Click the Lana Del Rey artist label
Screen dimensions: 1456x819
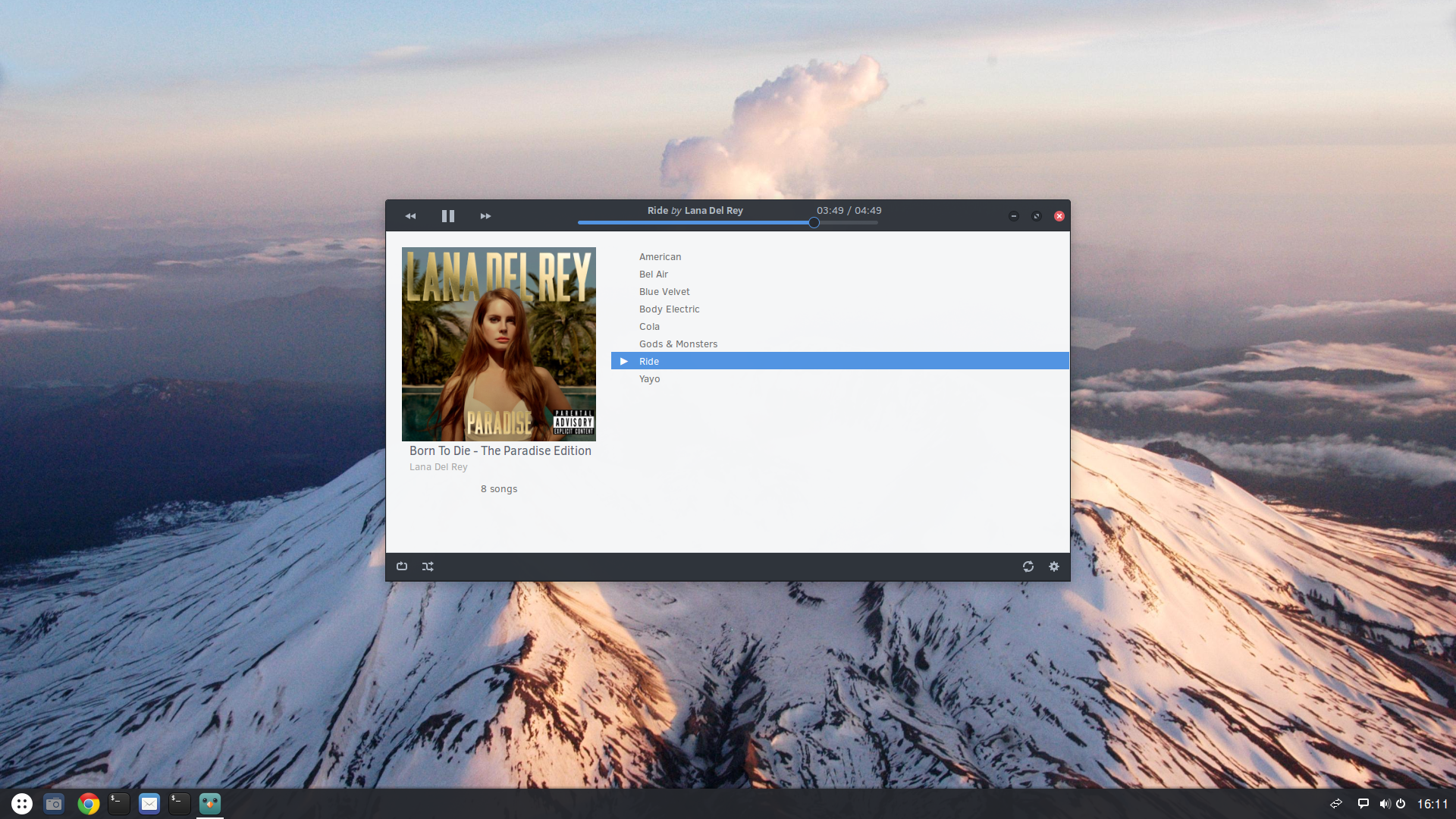[438, 467]
